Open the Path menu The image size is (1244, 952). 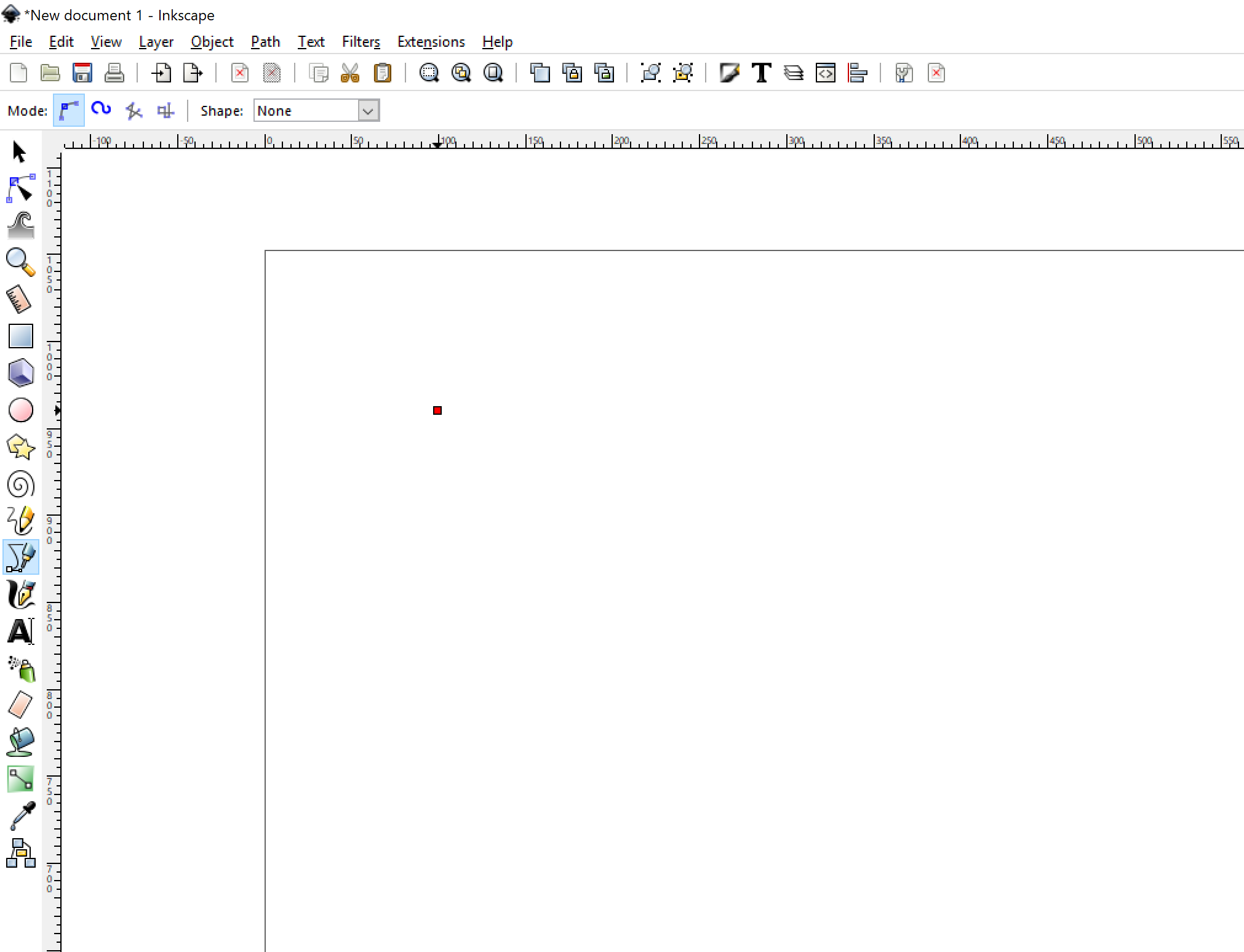265,42
